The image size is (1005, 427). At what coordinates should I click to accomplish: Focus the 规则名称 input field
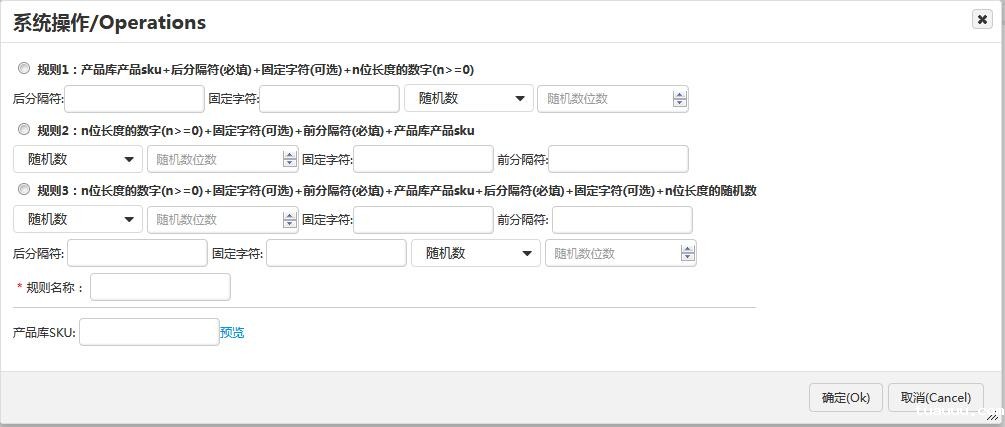pyautogui.click(x=160, y=287)
